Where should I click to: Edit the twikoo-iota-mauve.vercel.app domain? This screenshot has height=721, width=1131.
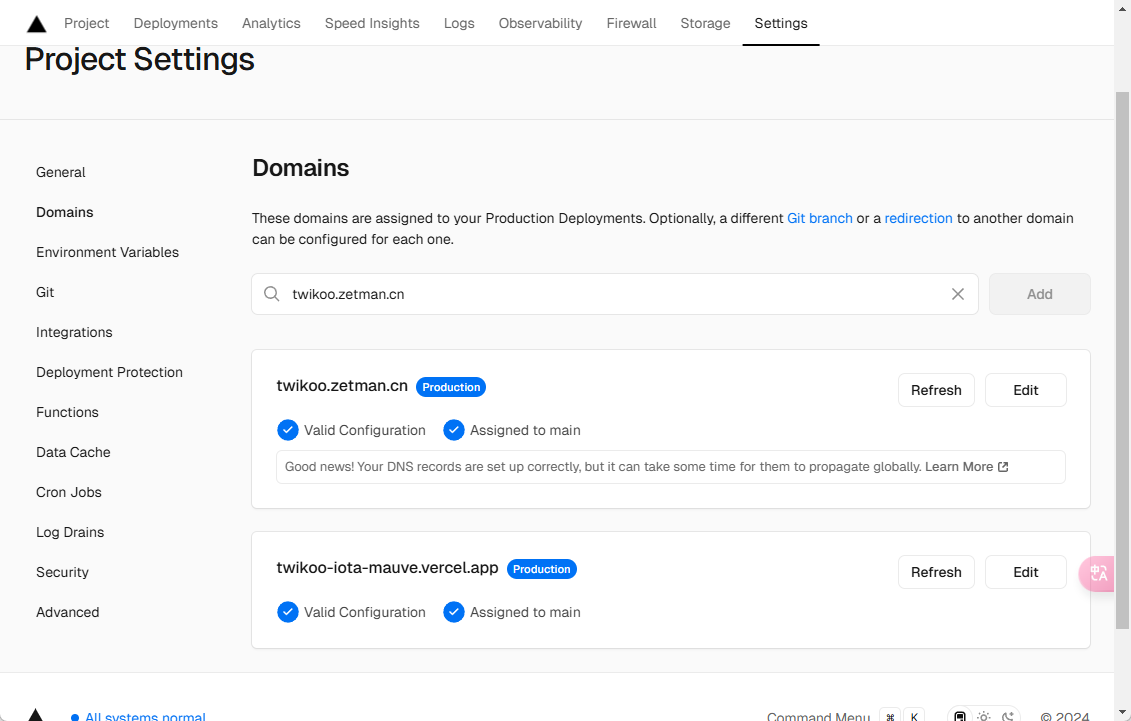[1025, 572]
